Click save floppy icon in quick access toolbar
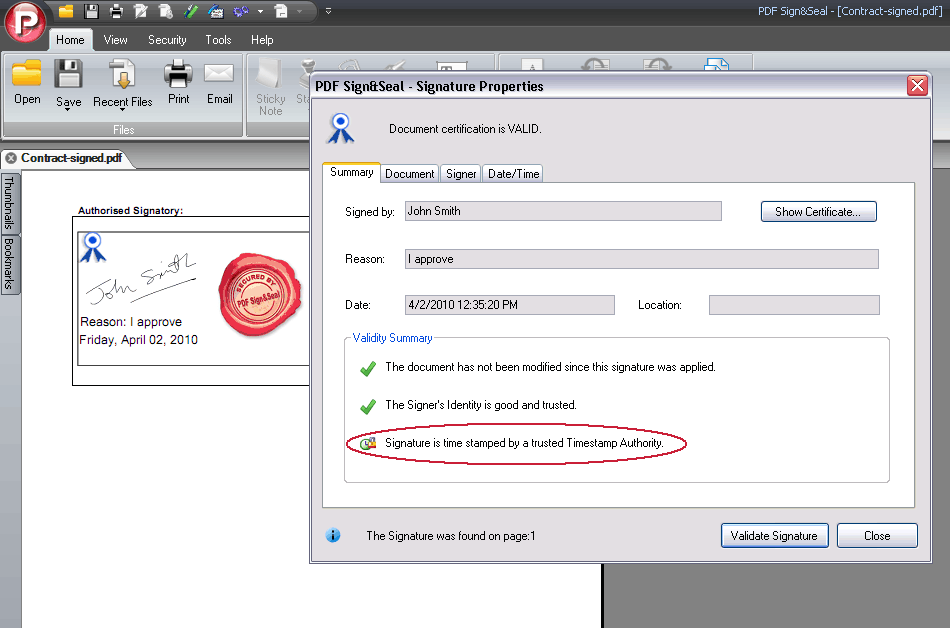The image size is (950, 628). tap(92, 12)
